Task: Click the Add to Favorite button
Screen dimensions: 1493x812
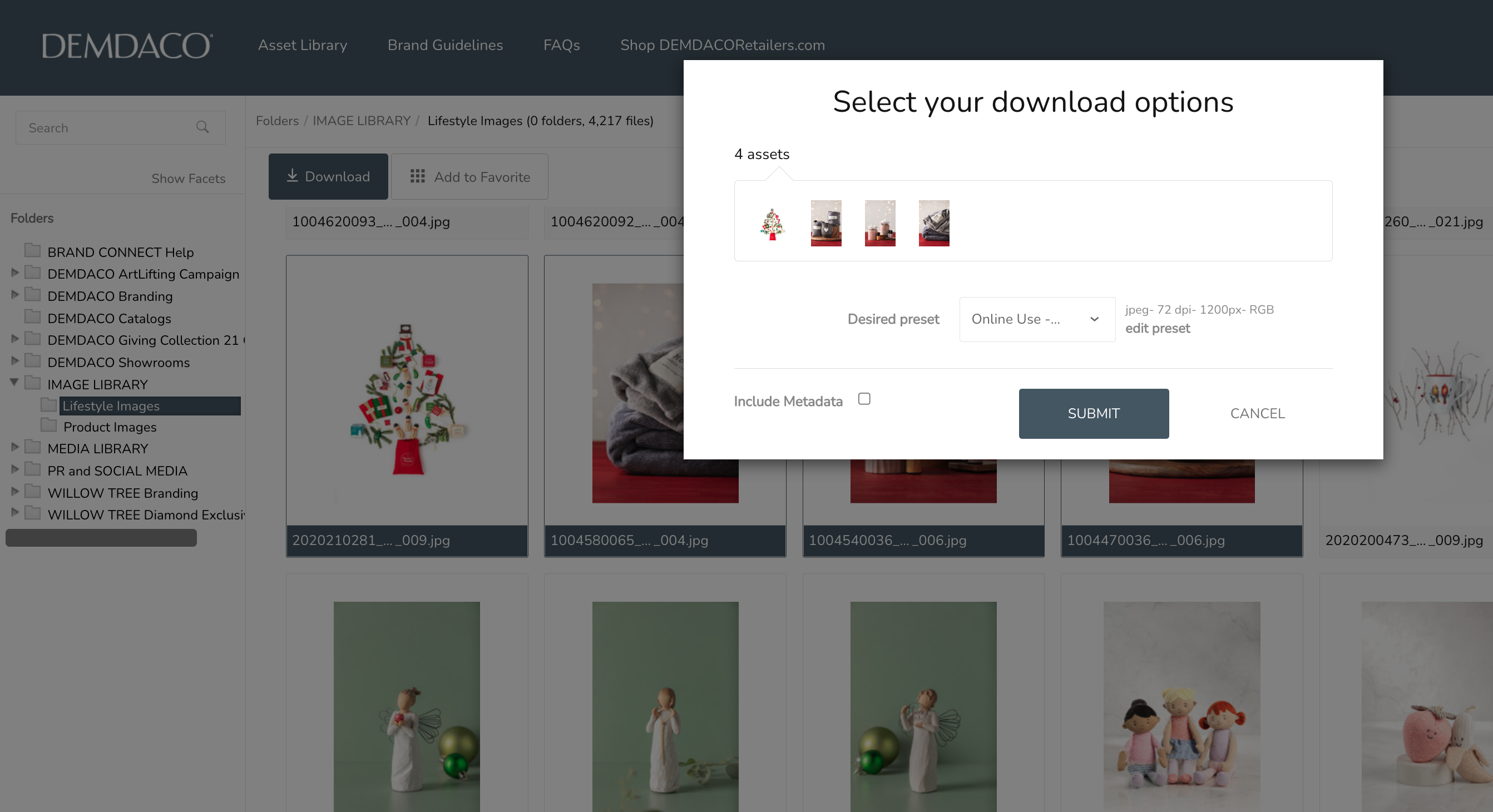Action: coord(469,177)
